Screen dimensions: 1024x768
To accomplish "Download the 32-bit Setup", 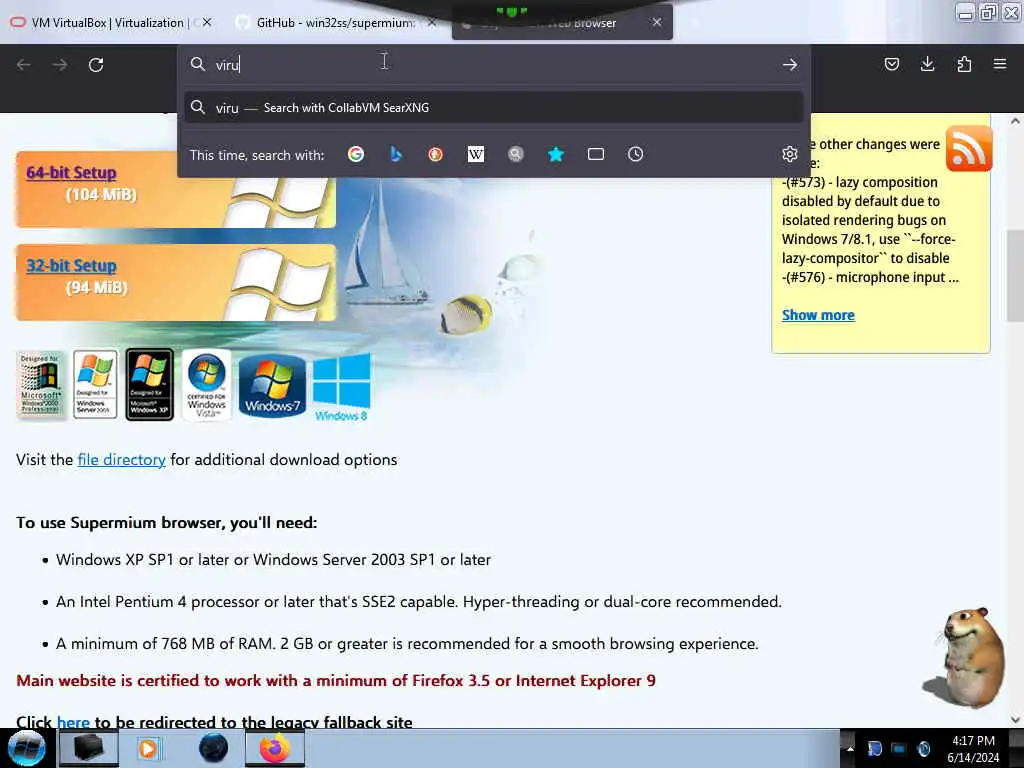I will [x=71, y=266].
